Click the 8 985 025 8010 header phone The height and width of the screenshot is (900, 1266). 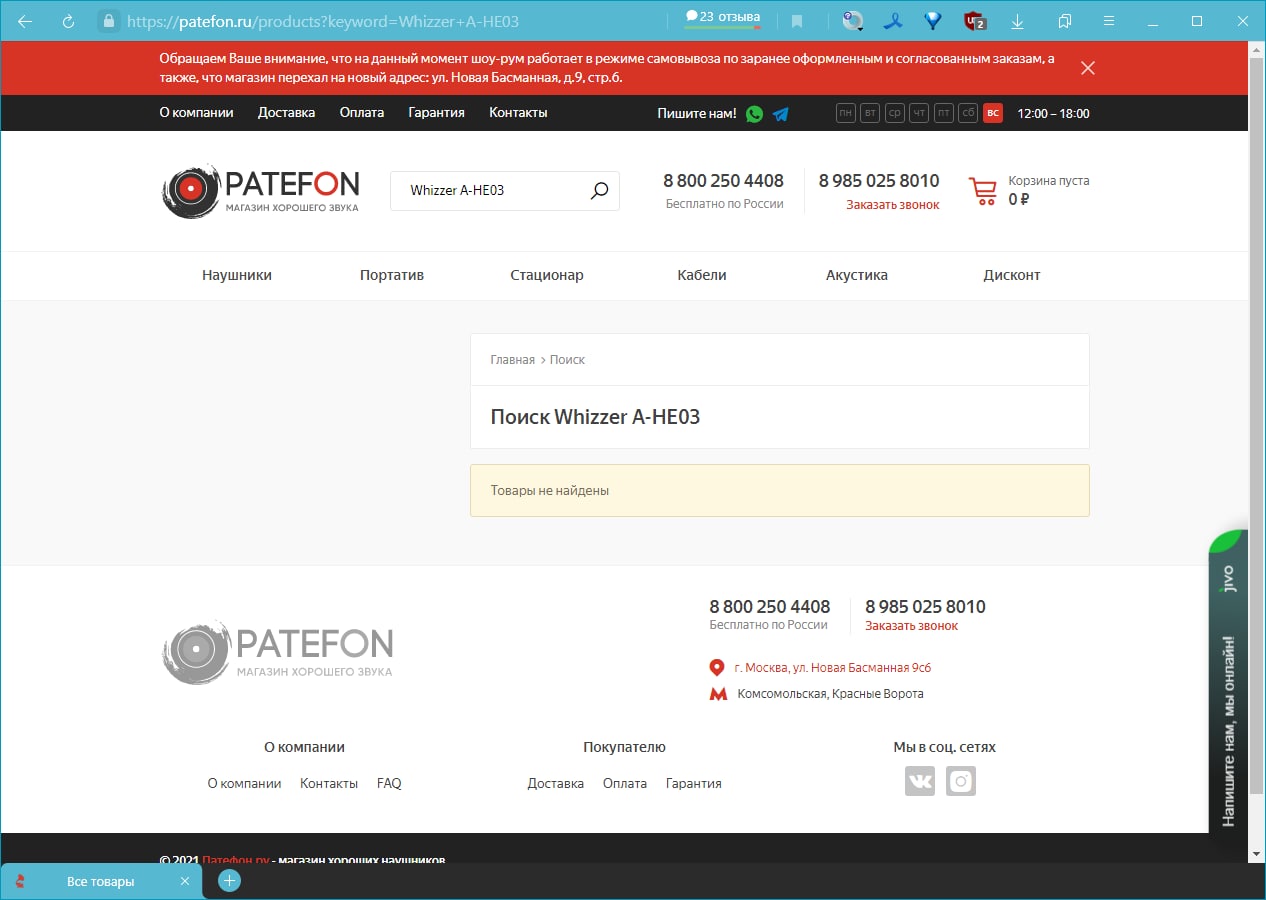(x=879, y=181)
